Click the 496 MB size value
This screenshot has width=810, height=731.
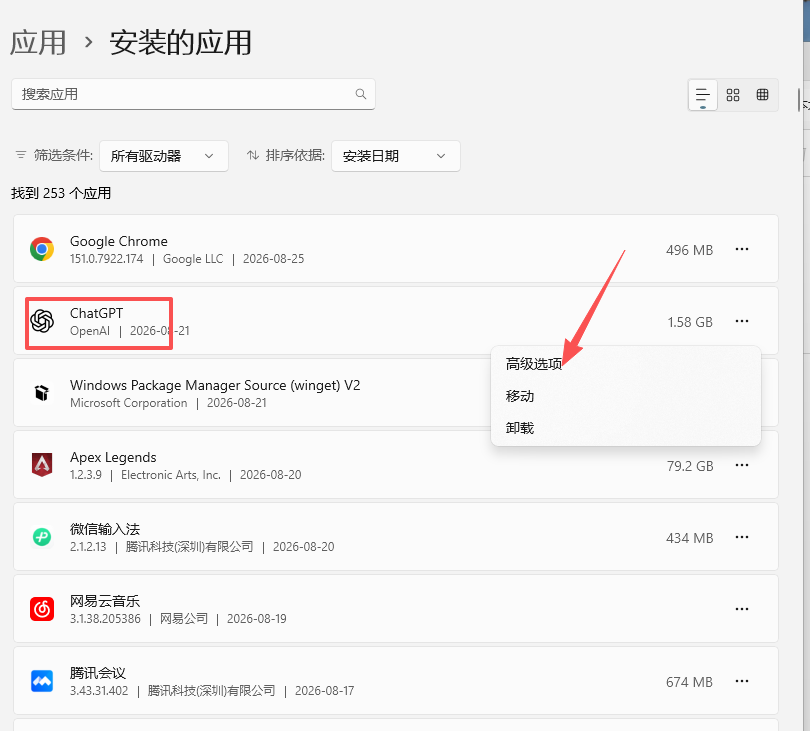pos(689,250)
